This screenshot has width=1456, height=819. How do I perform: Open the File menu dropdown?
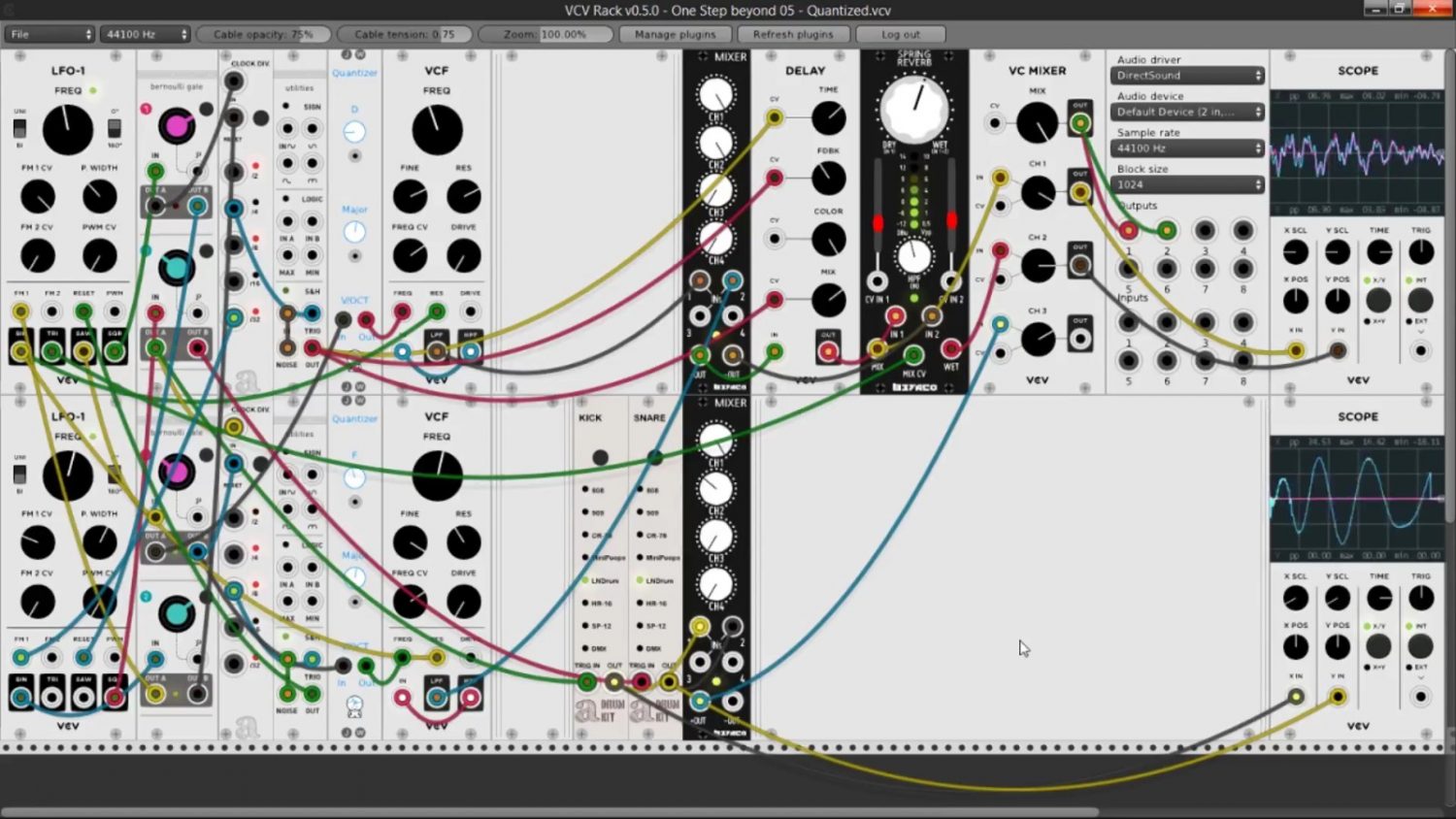[50, 34]
